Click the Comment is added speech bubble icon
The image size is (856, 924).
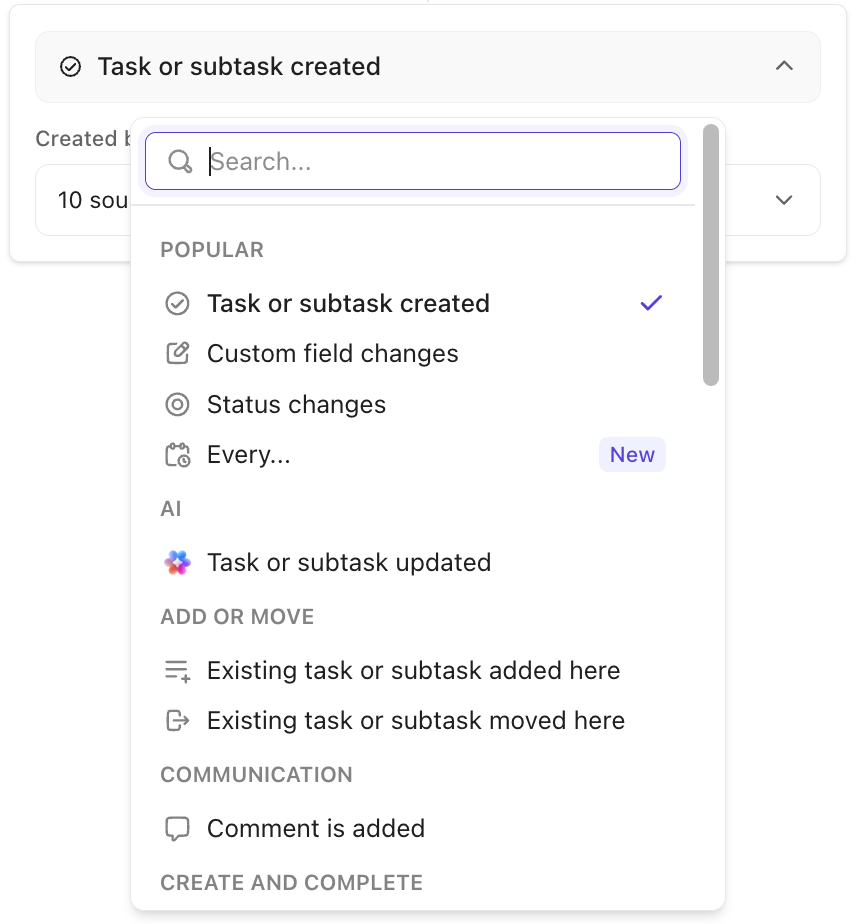pyautogui.click(x=177, y=828)
